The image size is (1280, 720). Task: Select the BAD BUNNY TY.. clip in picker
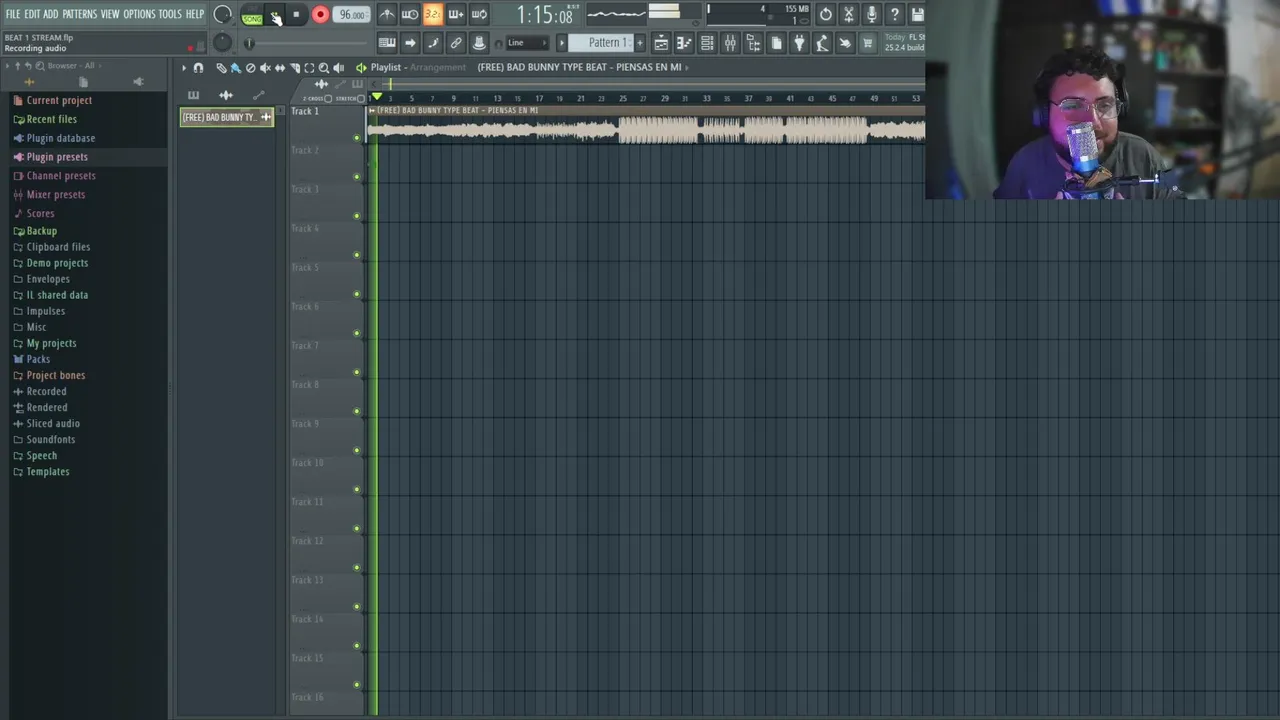[x=227, y=117]
